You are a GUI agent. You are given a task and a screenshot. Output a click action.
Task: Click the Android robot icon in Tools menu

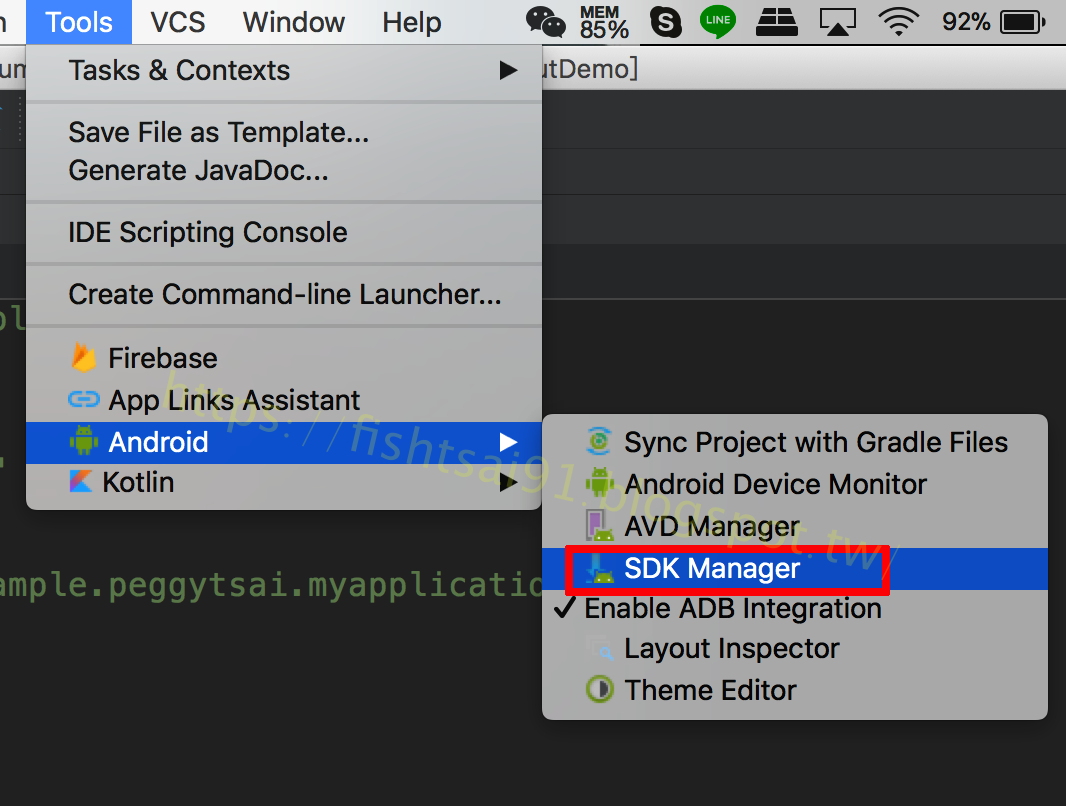click(x=84, y=441)
